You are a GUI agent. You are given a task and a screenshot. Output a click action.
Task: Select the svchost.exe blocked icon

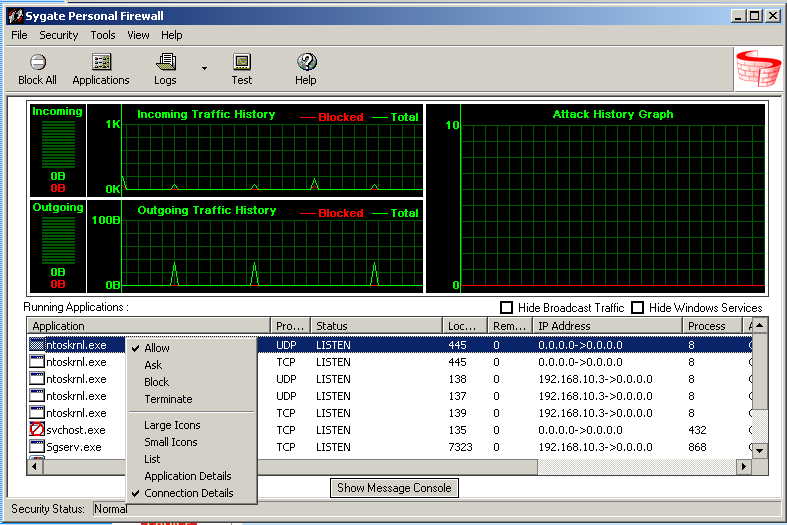coord(37,430)
